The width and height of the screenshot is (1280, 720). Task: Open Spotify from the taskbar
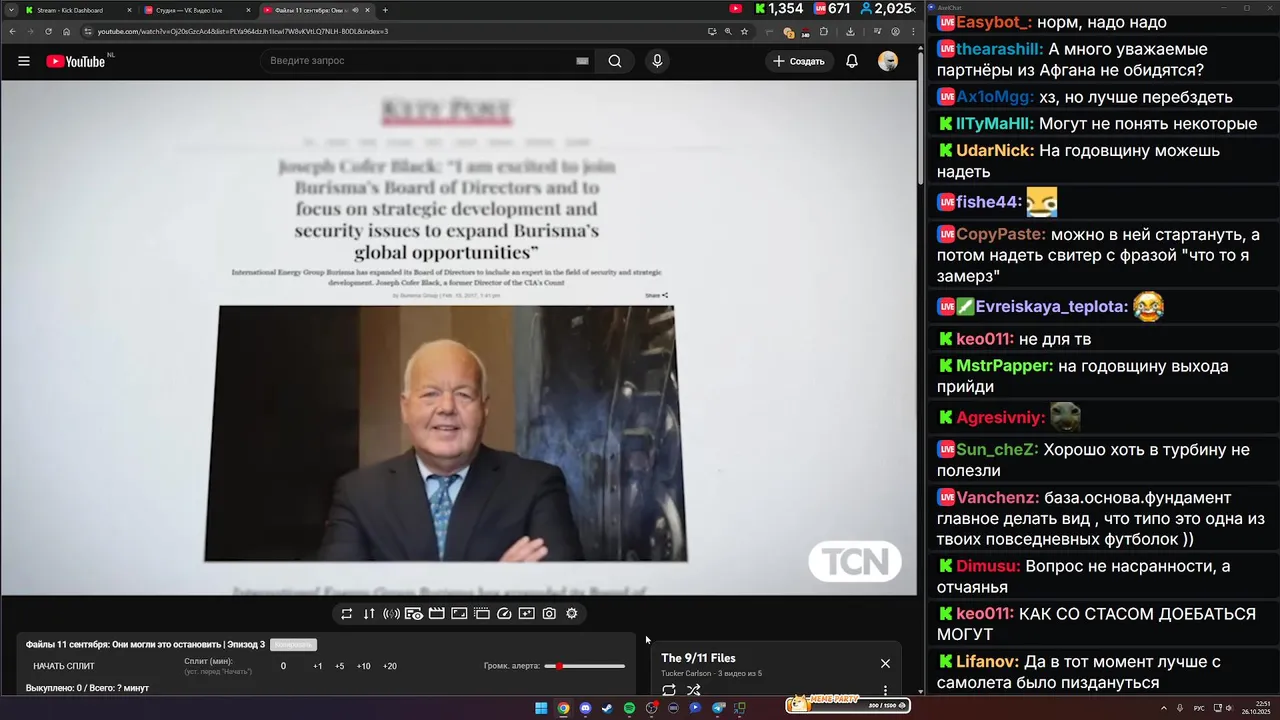point(629,708)
